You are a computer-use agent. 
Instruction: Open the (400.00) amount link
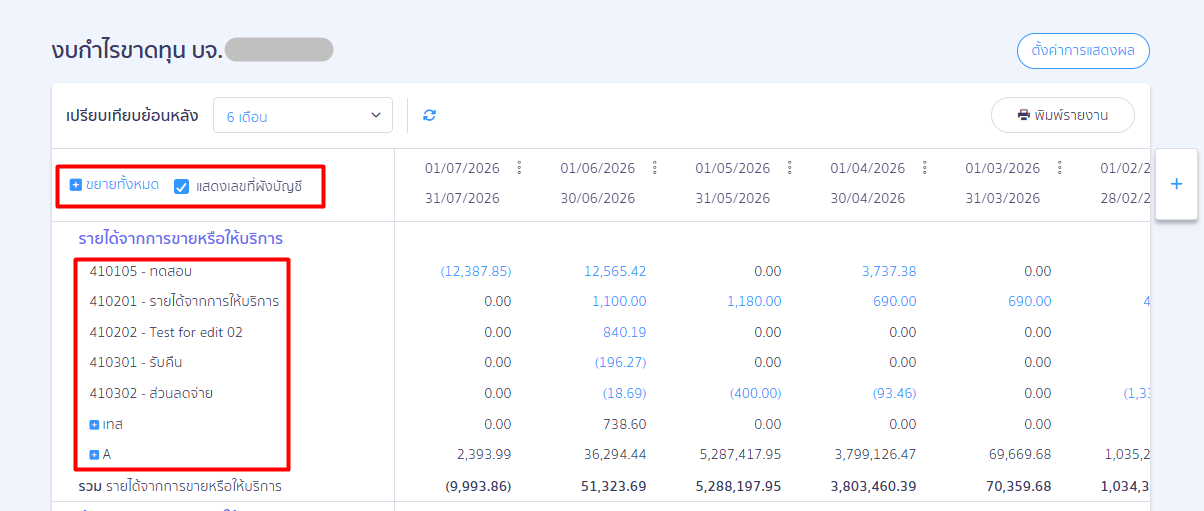coord(755,393)
